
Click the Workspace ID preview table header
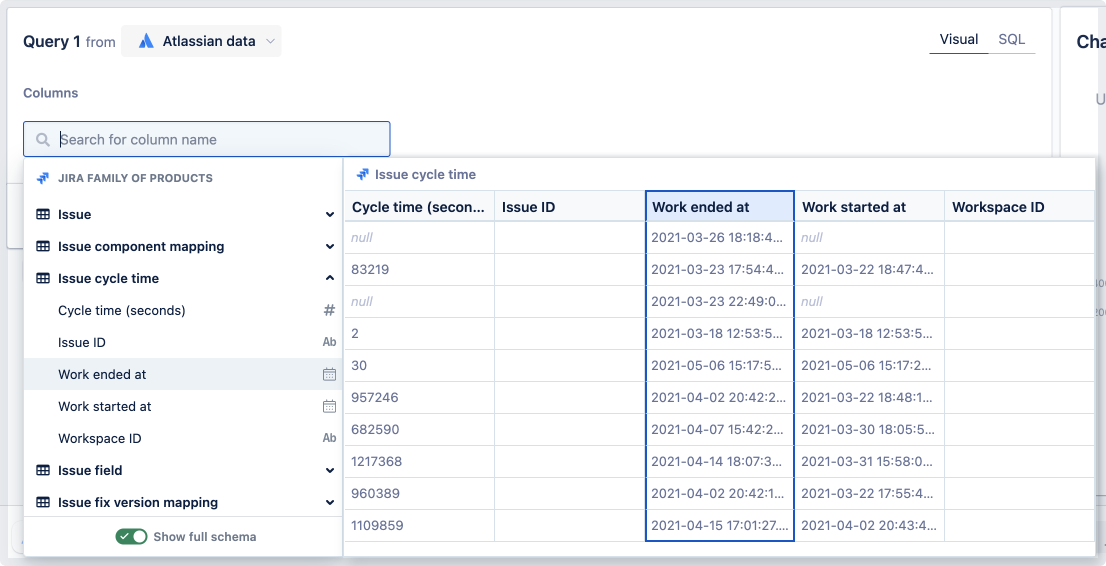1020,207
